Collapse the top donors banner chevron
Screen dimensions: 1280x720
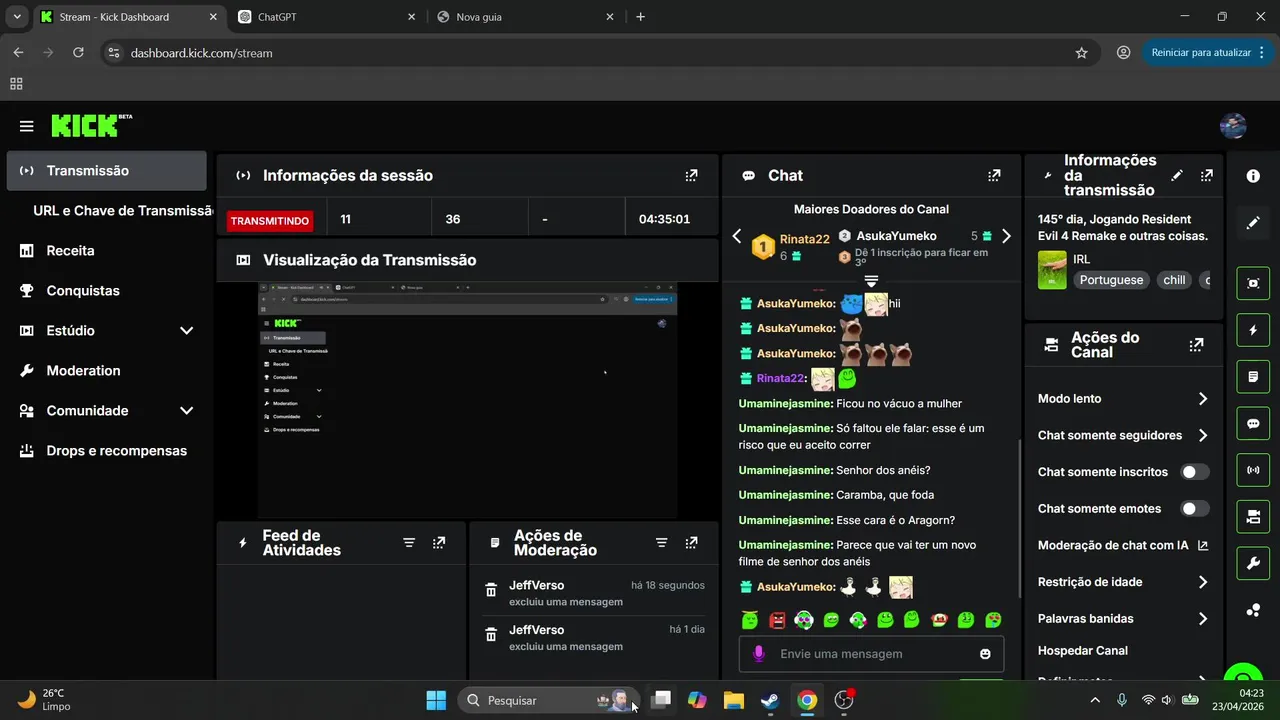pos(871,281)
